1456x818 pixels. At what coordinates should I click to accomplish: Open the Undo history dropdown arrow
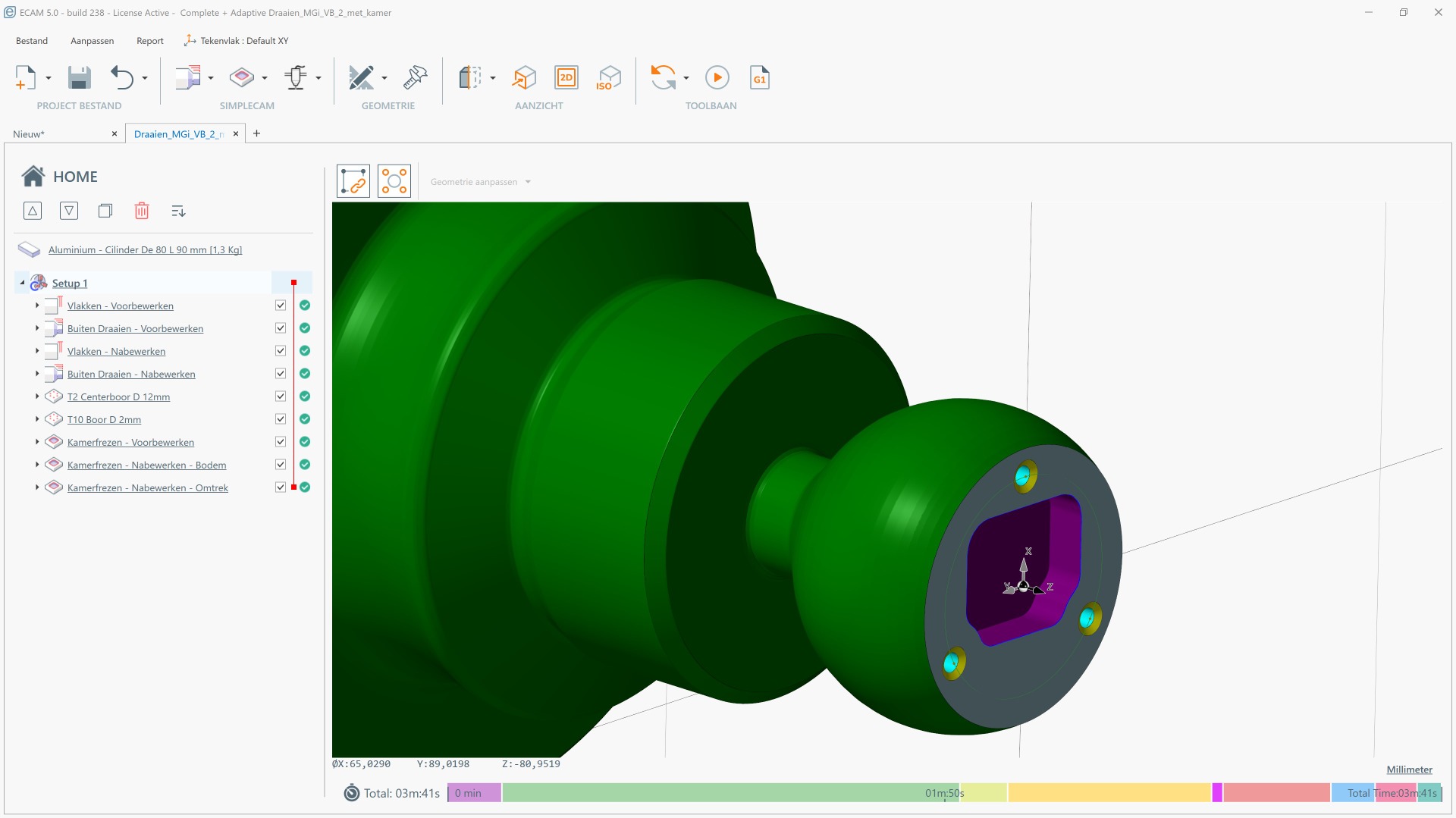145,78
